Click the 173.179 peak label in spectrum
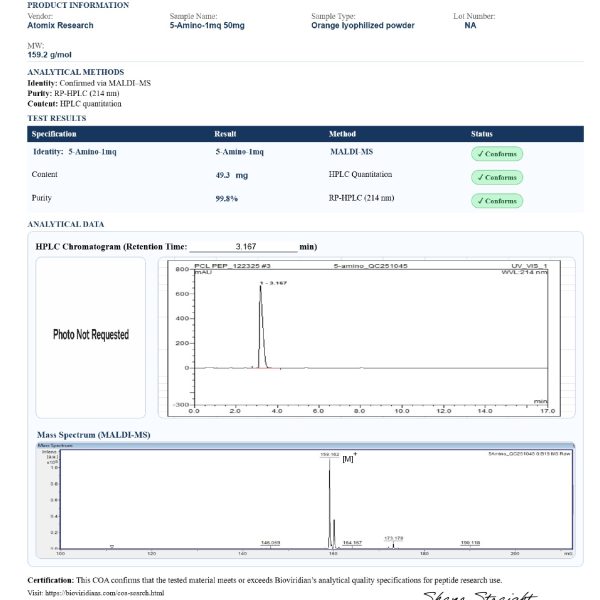 393,538
